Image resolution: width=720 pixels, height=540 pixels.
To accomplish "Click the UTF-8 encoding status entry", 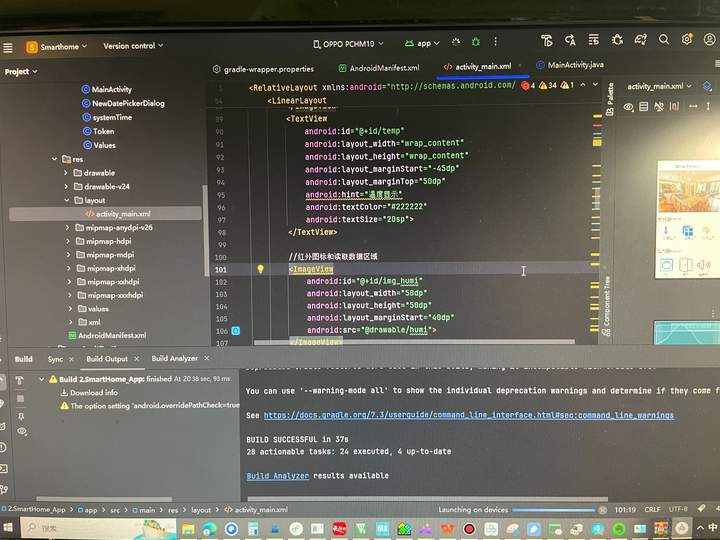I will coord(678,509).
